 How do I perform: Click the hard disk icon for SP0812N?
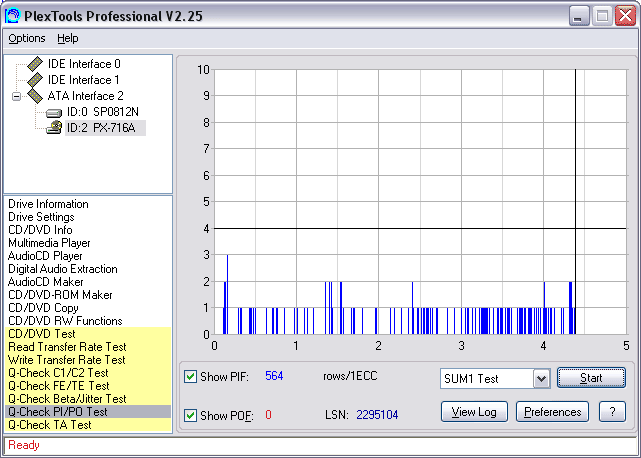54,112
